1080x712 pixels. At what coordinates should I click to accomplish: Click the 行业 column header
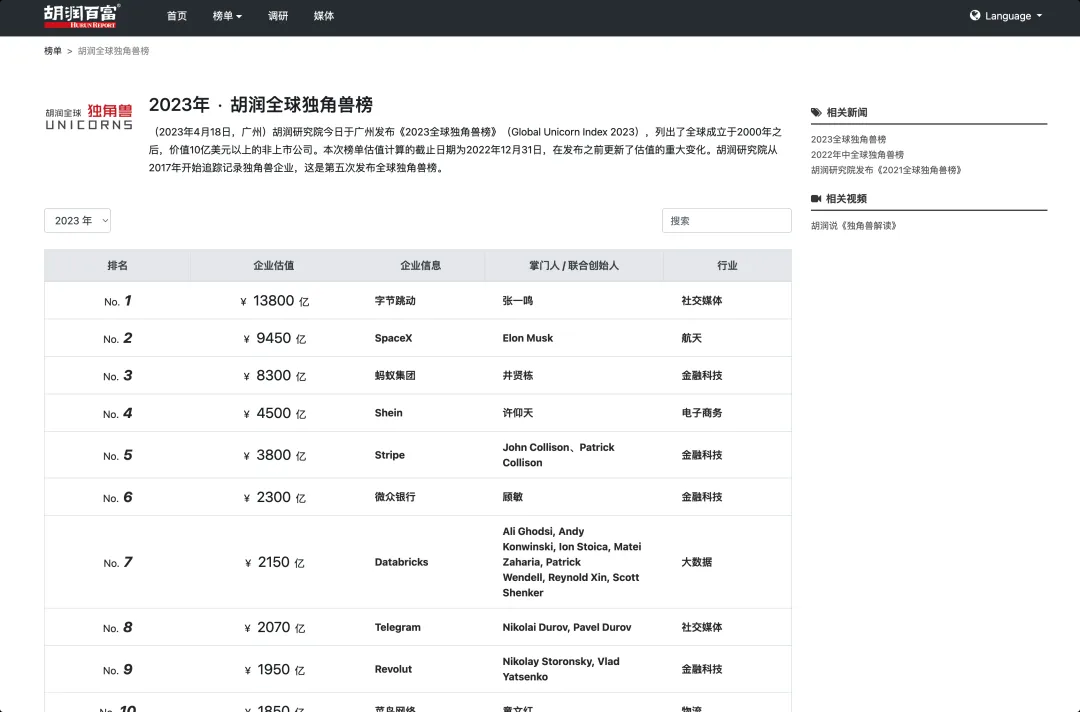click(x=727, y=266)
